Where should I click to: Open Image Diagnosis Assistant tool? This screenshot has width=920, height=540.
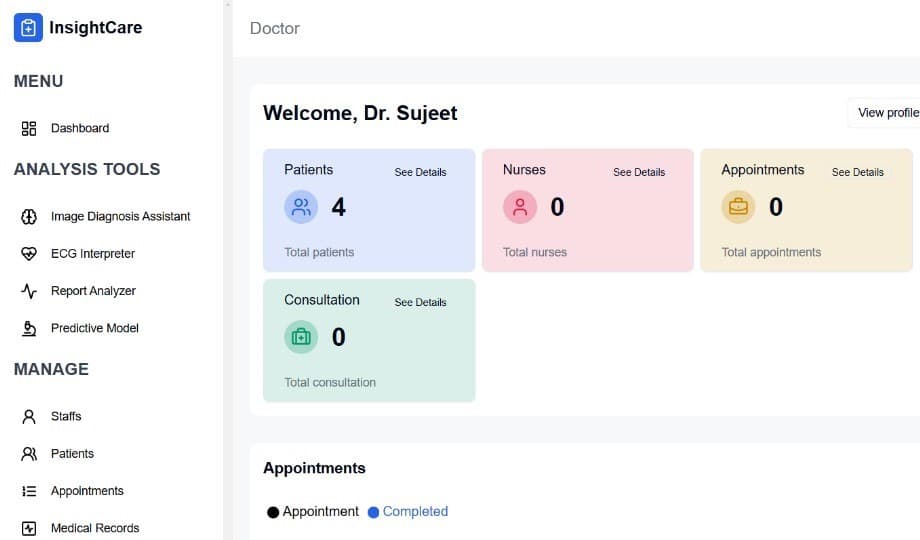[x=120, y=217]
